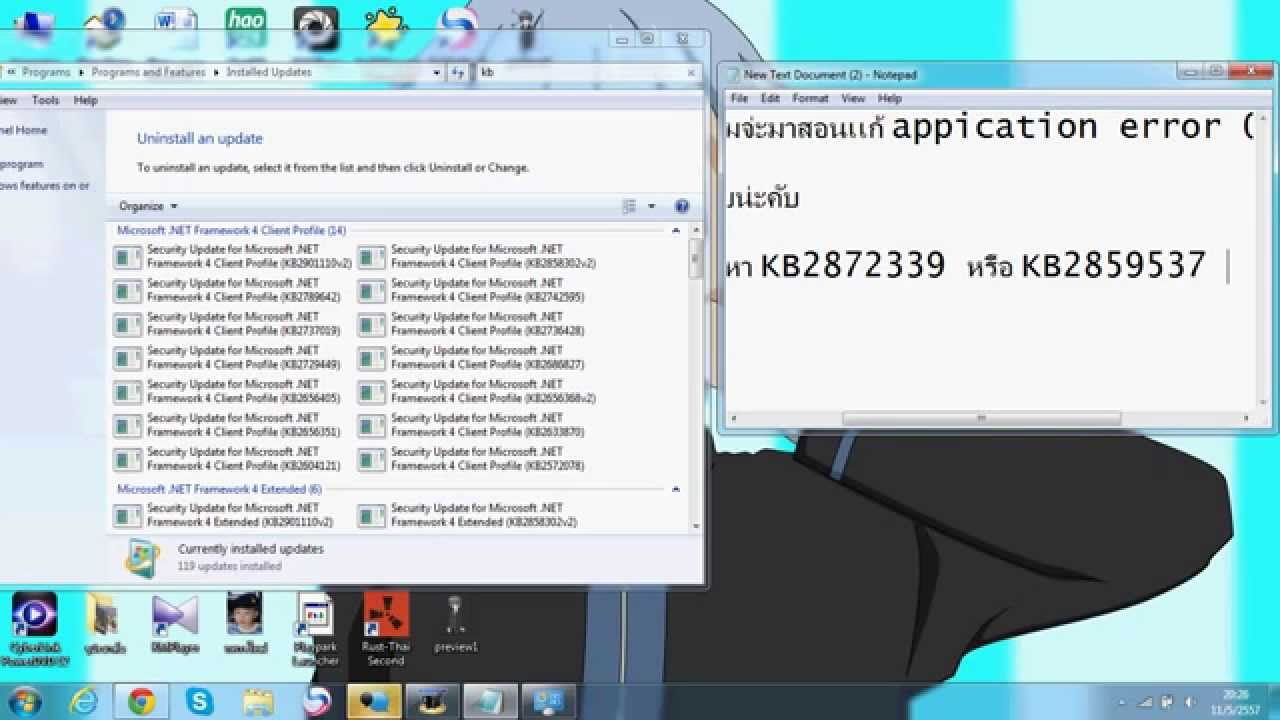Open Skype from the taskbar
The height and width of the screenshot is (720, 1280).
point(199,702)
